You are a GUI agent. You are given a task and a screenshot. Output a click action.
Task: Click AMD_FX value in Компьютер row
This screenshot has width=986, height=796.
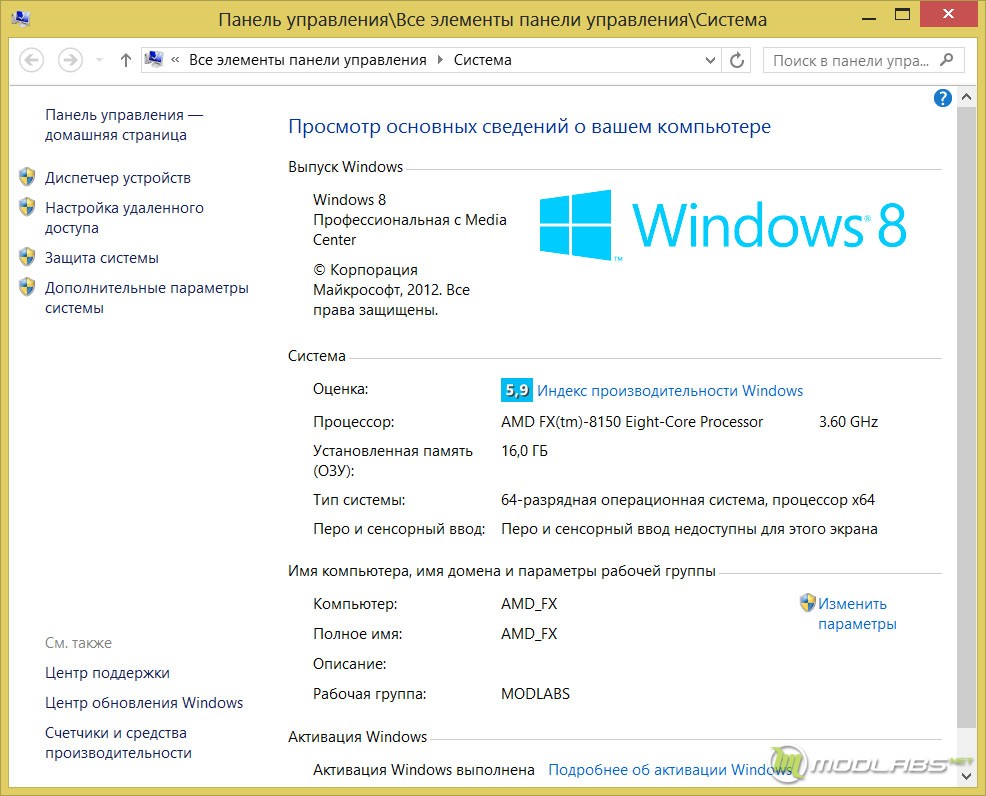coord(529,604)
